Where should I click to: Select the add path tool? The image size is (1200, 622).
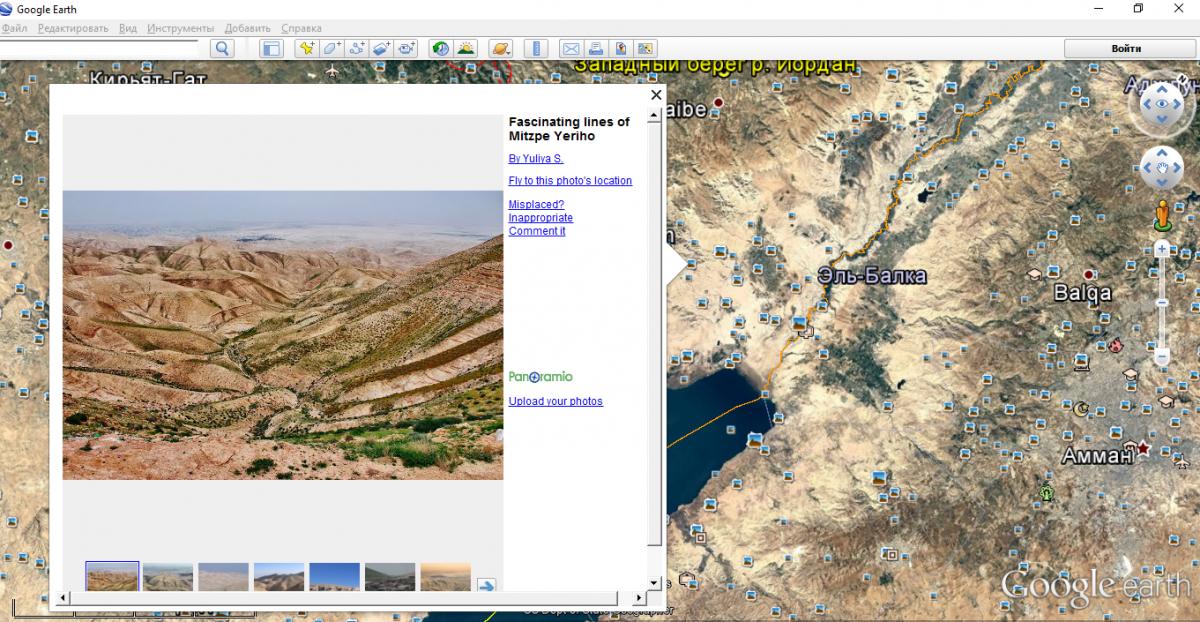tap(357, 48)
